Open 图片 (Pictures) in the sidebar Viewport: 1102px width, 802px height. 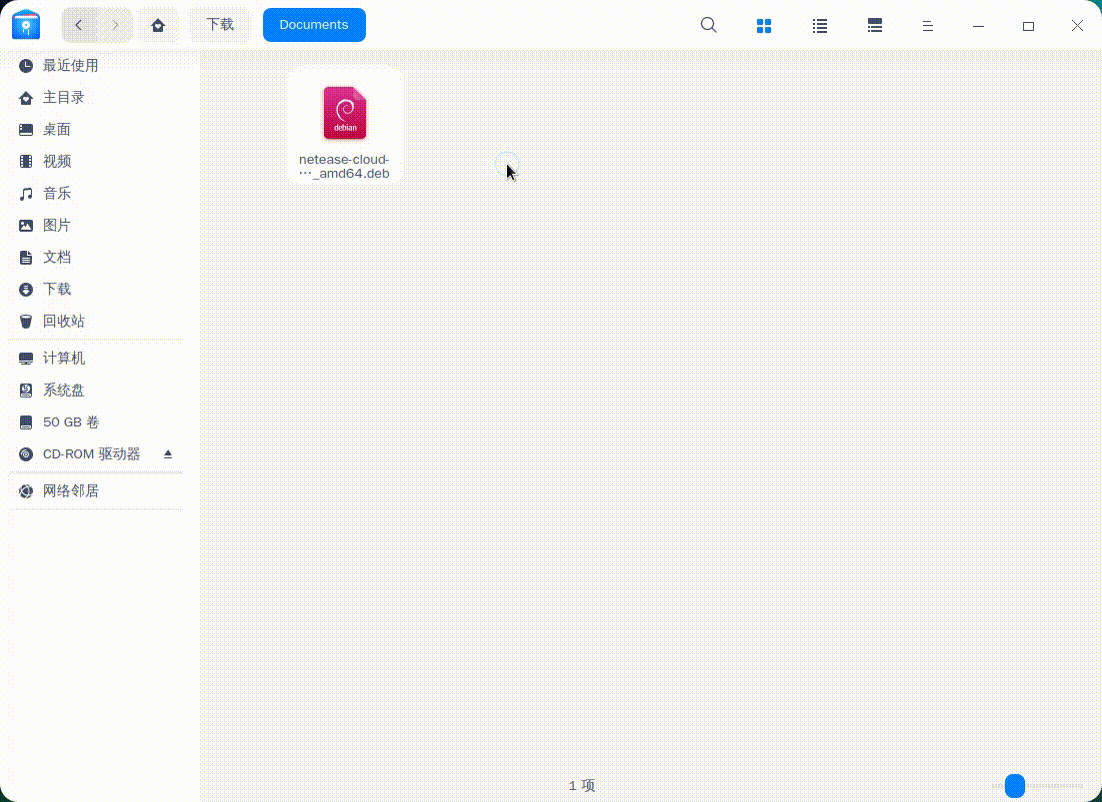pos(57,225)
